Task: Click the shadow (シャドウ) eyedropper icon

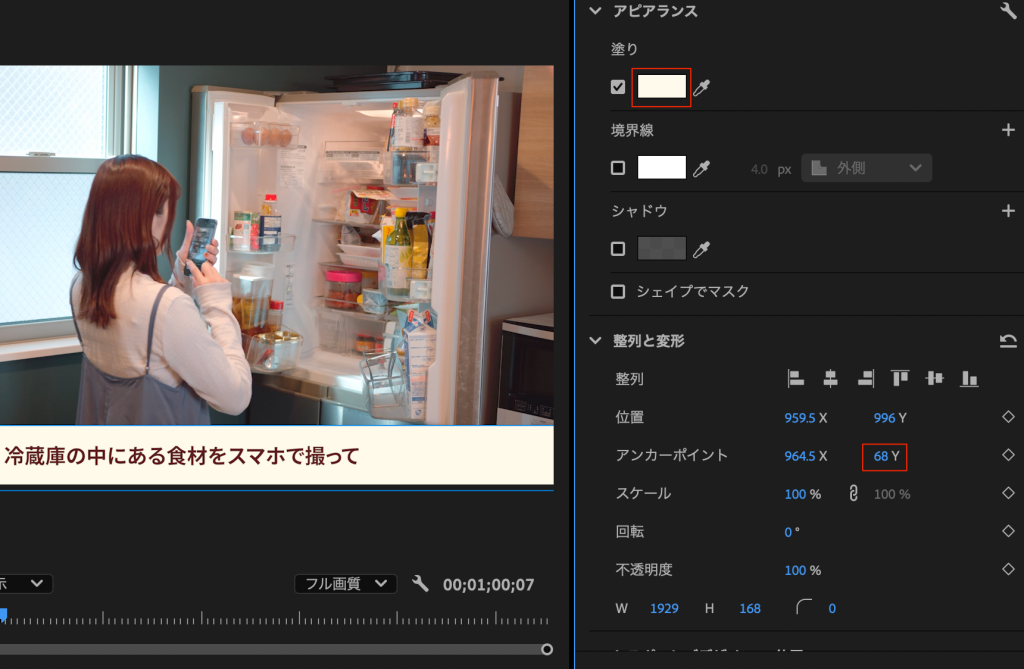Action: point(702,249)
